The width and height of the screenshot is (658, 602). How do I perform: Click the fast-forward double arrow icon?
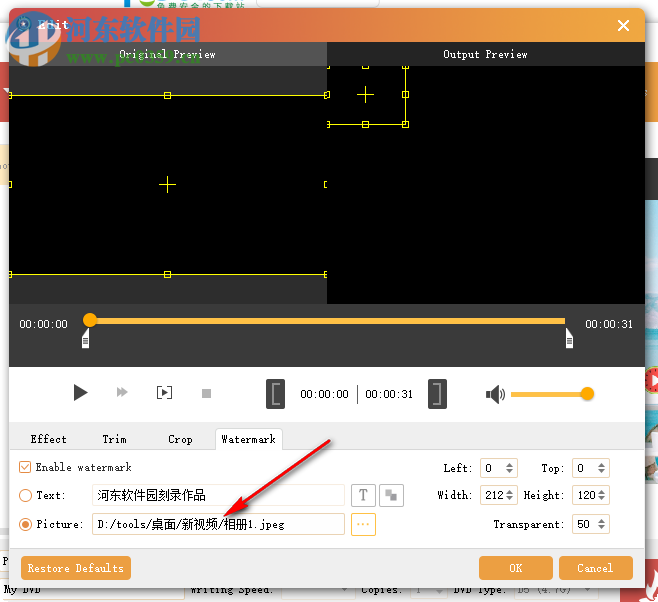[x=122, y=393]
